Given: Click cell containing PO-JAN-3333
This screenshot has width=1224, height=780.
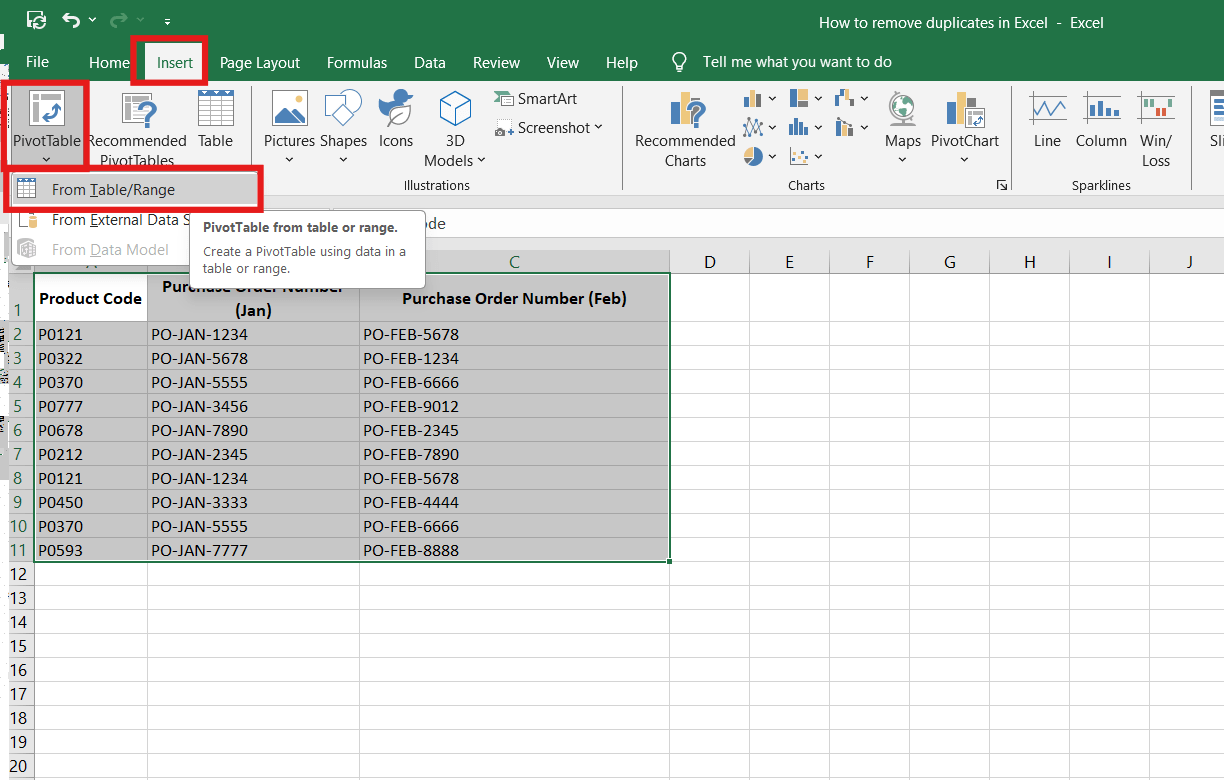Looking at the screenshot, I should pos(254,502).
